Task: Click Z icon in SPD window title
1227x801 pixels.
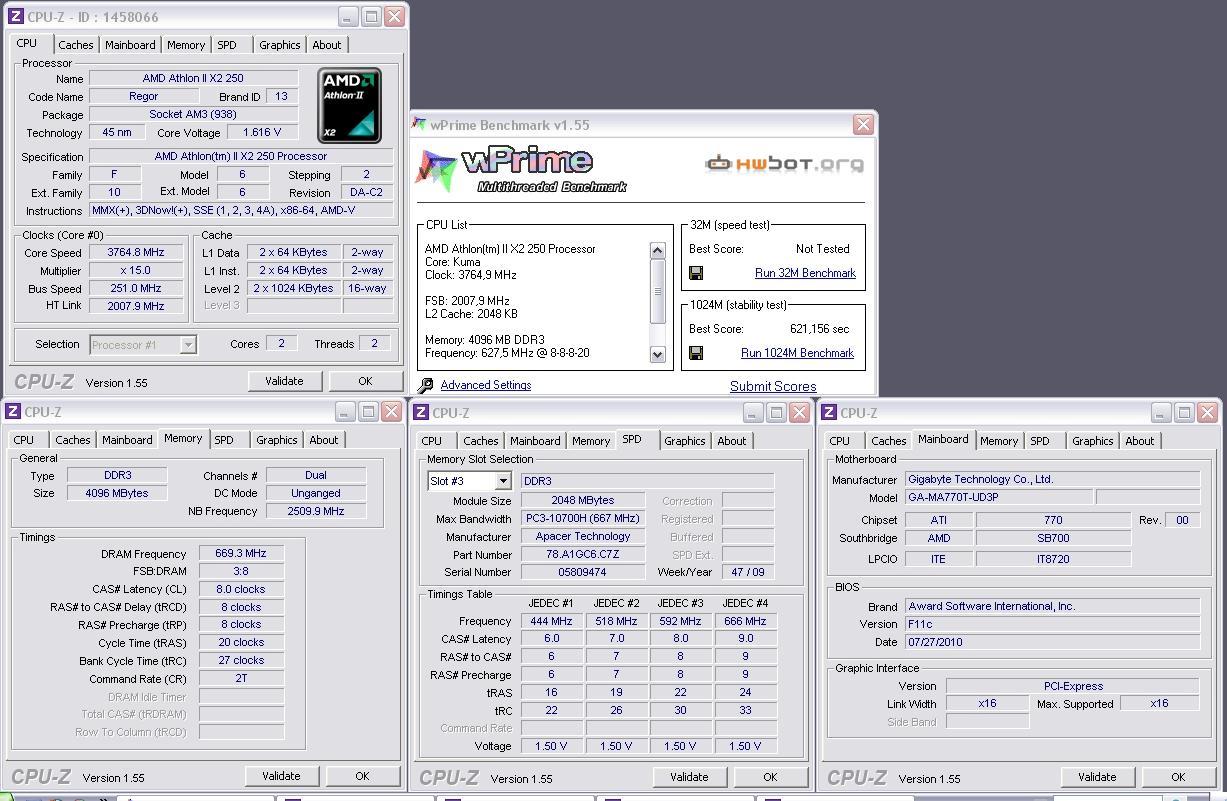Action: point(421,413)
